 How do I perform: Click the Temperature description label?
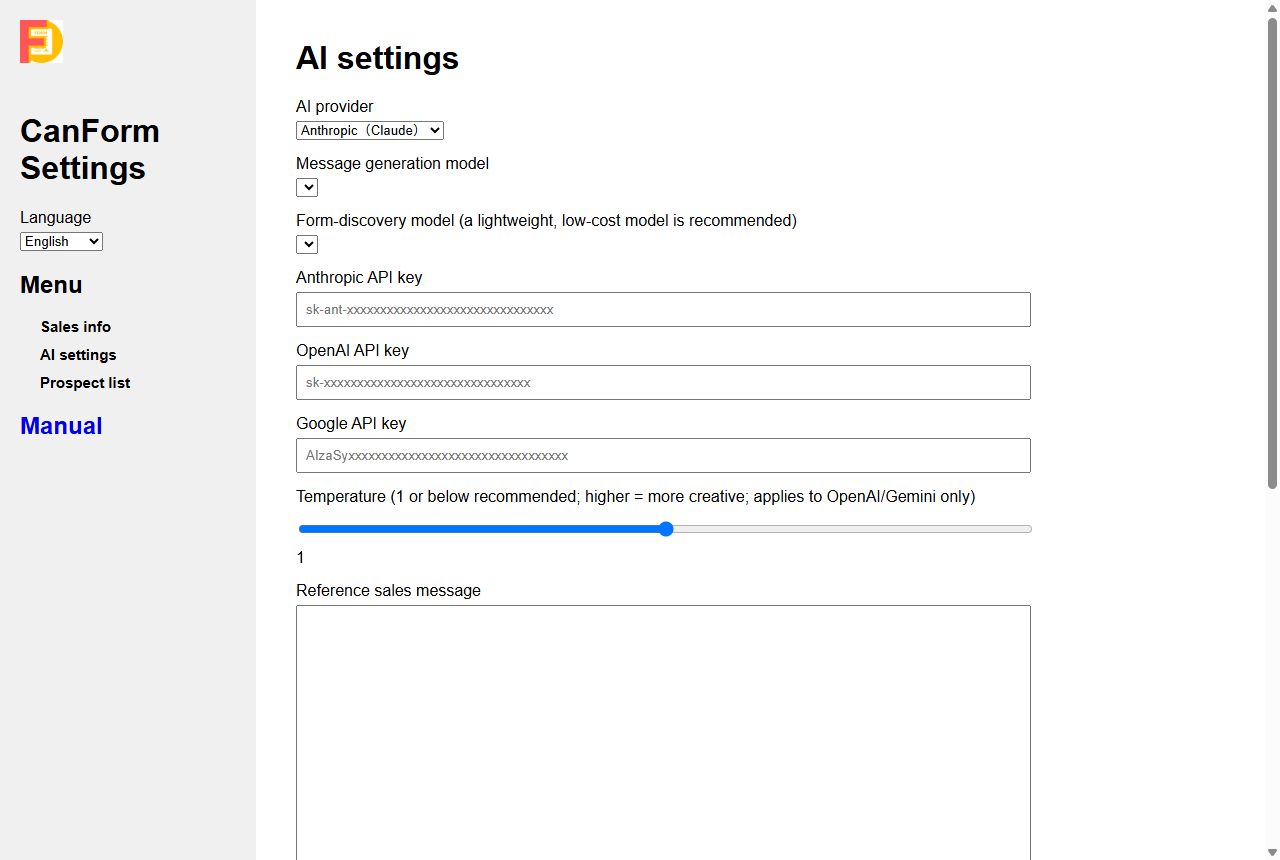tap(635, 496)
